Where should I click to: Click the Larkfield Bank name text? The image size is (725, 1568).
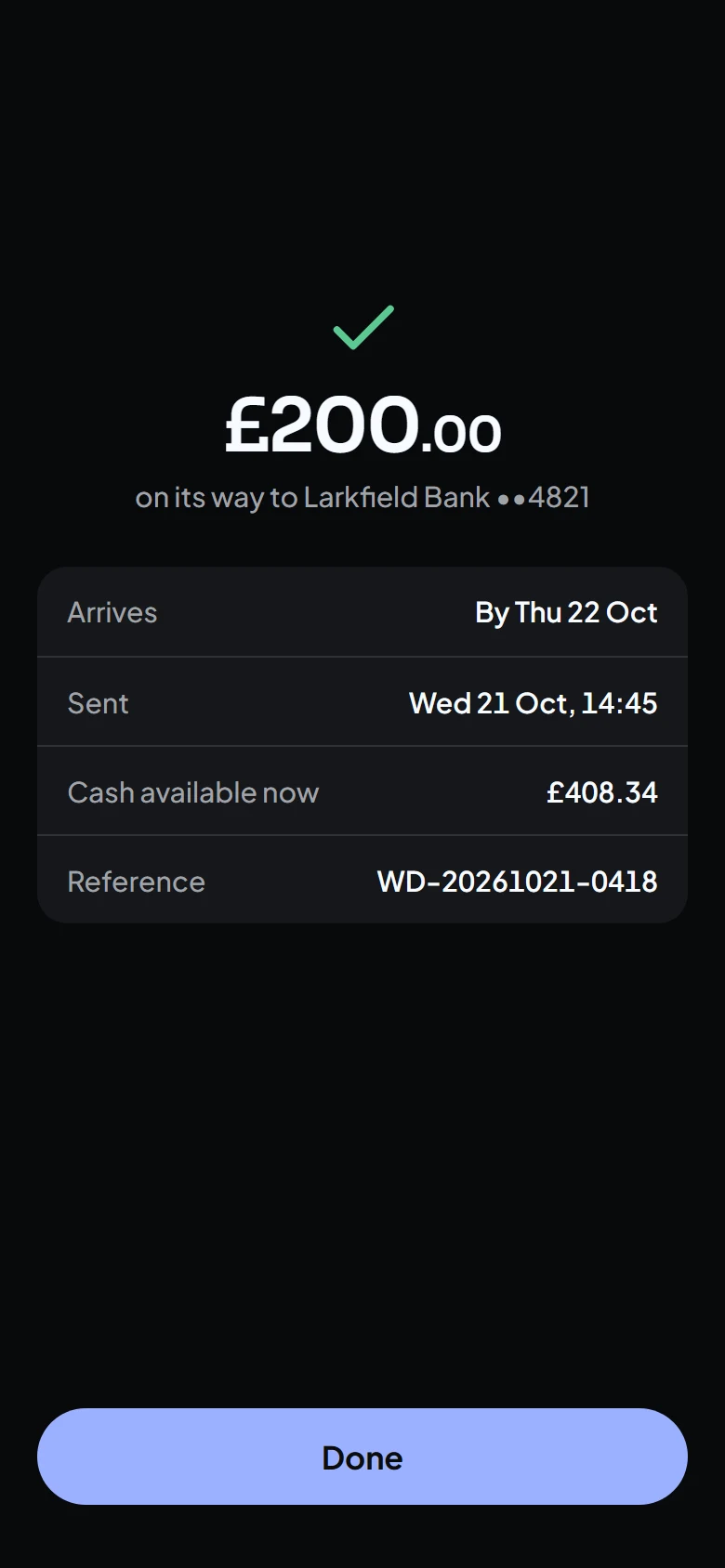coord(397,497)
